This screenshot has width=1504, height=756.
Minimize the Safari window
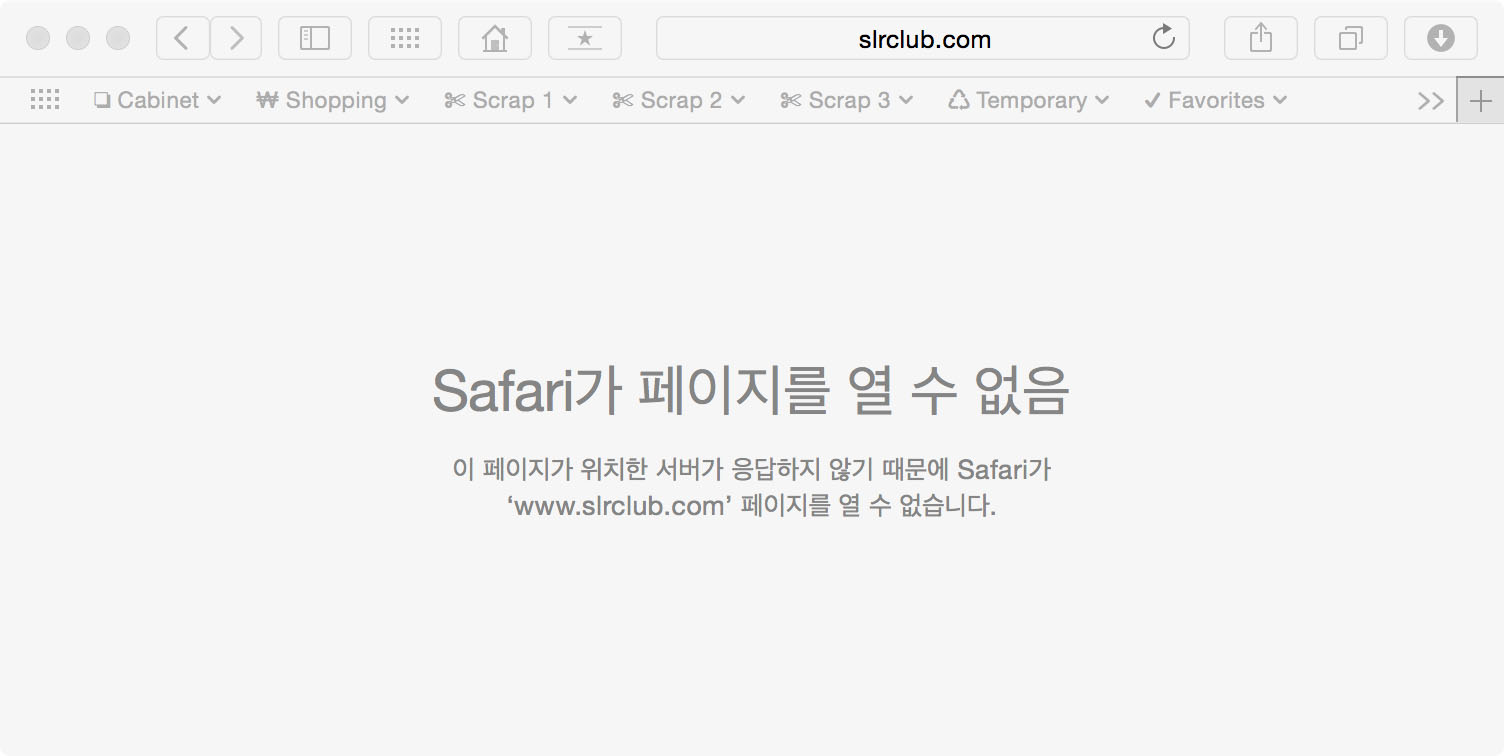click(x=78, y=39)
